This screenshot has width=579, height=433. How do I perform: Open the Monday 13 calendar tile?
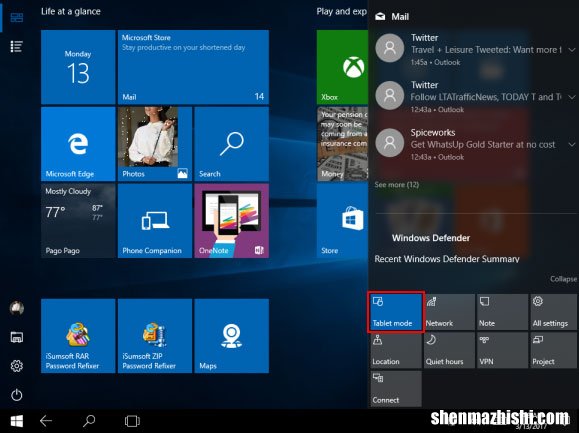[78, 67]
